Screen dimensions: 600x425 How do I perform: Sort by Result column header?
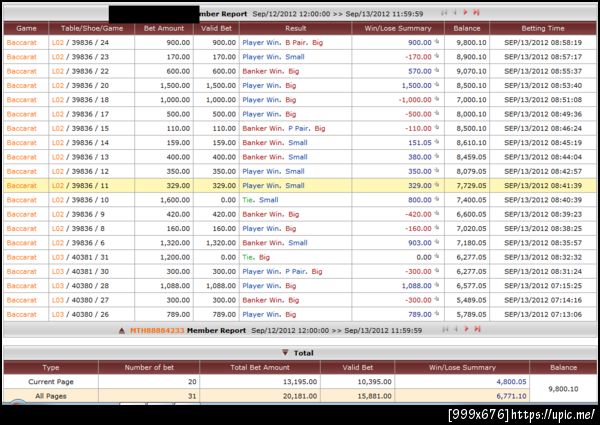pos(295,28)
